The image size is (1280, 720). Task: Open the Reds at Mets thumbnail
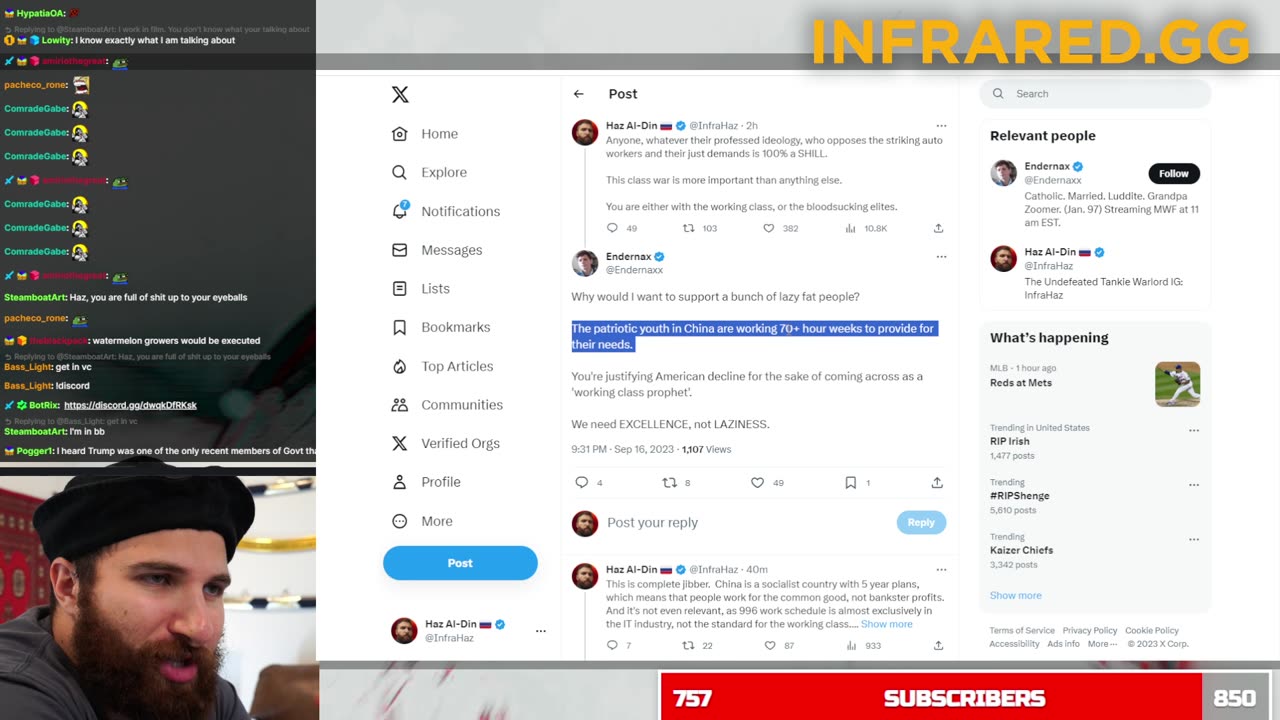pos(1177,384)
